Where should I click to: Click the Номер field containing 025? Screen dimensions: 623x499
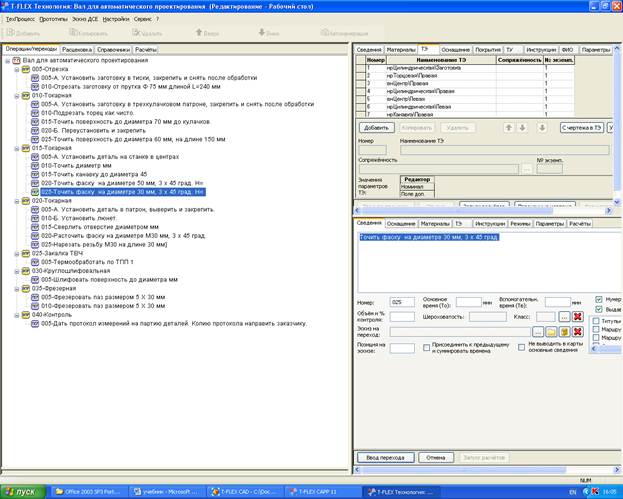pyautogui.click(x=402, y=302)
